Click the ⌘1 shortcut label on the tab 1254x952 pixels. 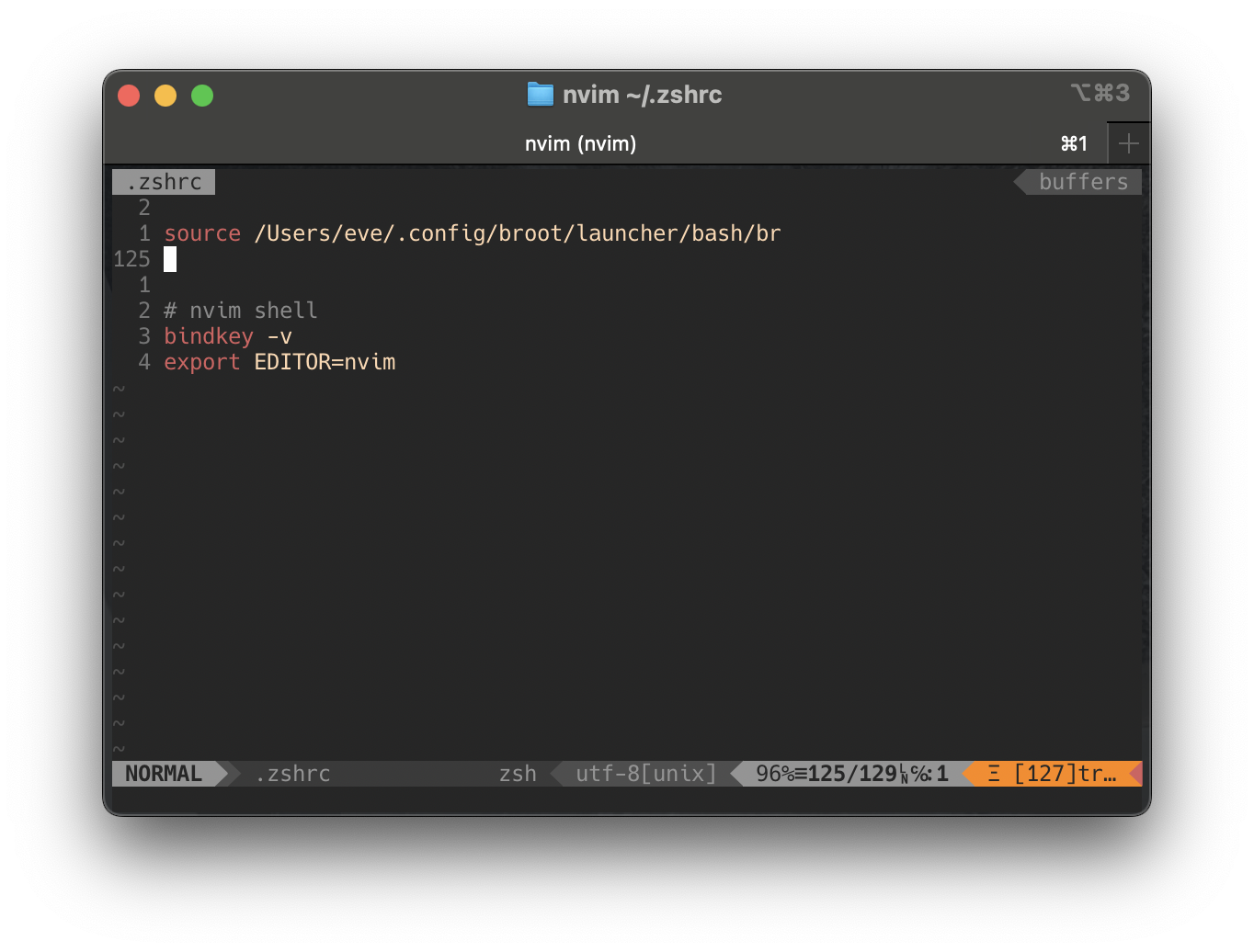click(1074, 143)
